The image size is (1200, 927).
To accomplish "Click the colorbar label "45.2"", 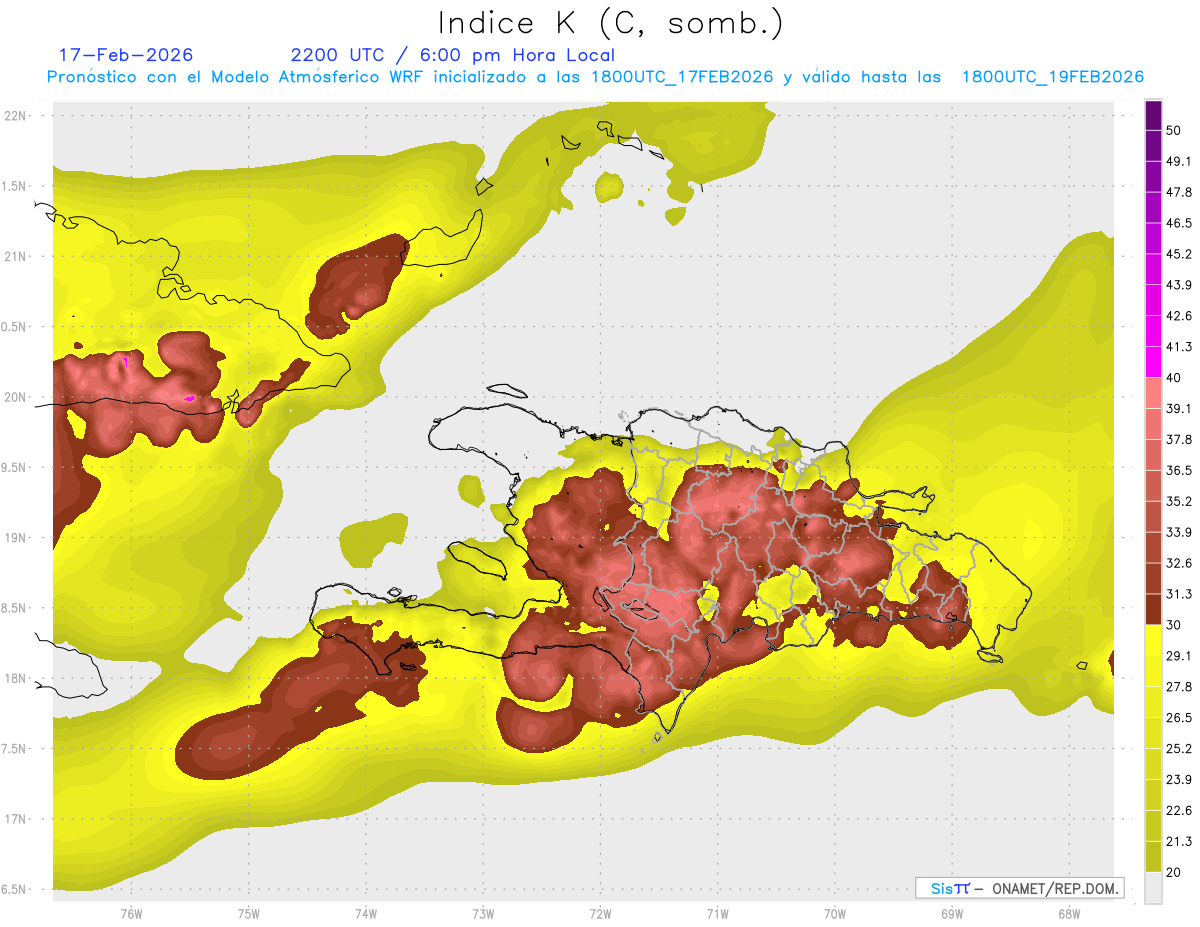I will tap(1179, 254).
